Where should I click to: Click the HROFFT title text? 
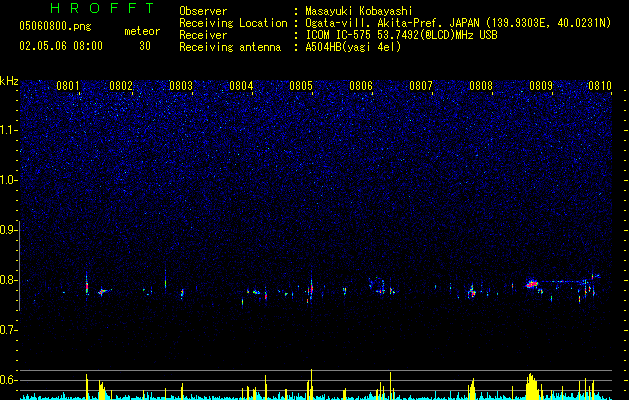[x=102, y=8]
